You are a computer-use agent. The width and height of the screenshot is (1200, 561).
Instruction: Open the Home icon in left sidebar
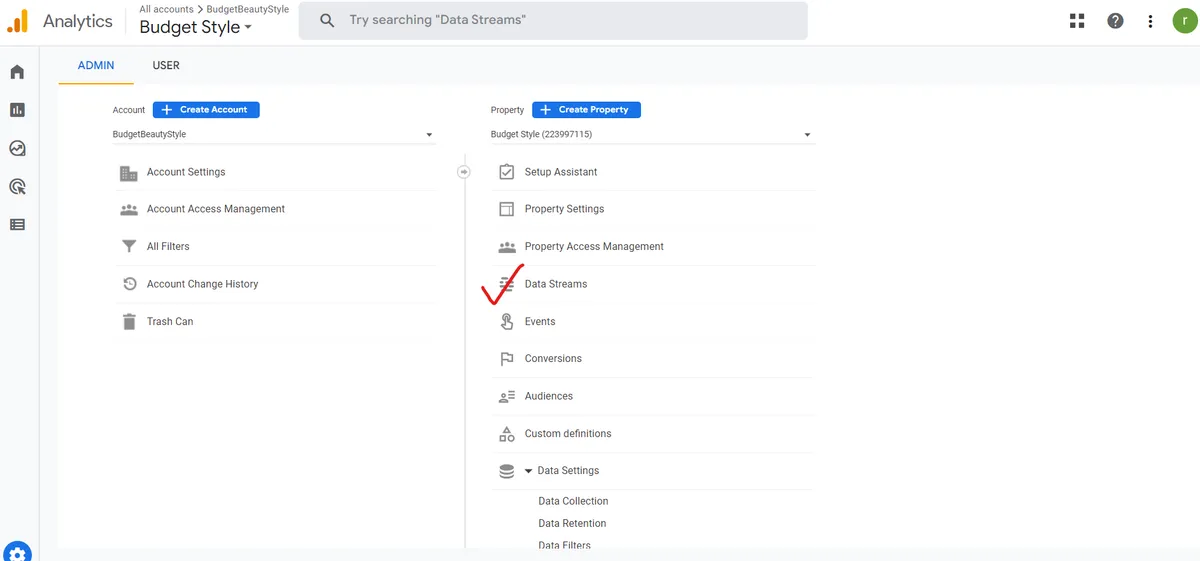click(x=17, y=72)
